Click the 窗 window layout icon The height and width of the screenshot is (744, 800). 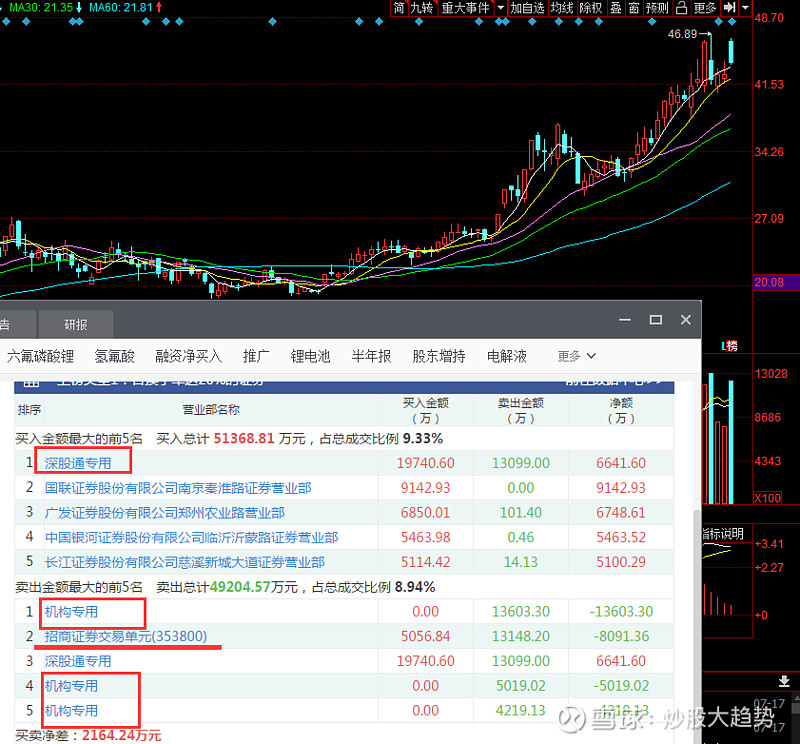point(634,8)
